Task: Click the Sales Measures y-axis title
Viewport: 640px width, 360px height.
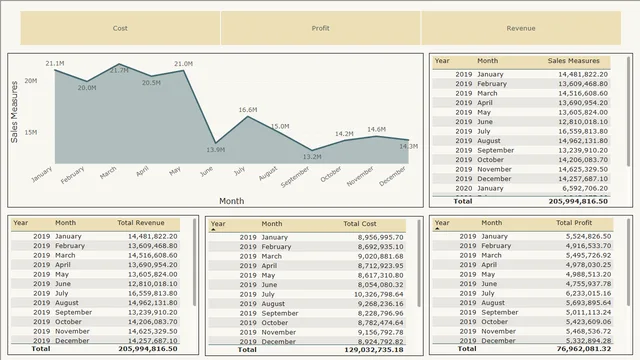Action: [14, 112]
